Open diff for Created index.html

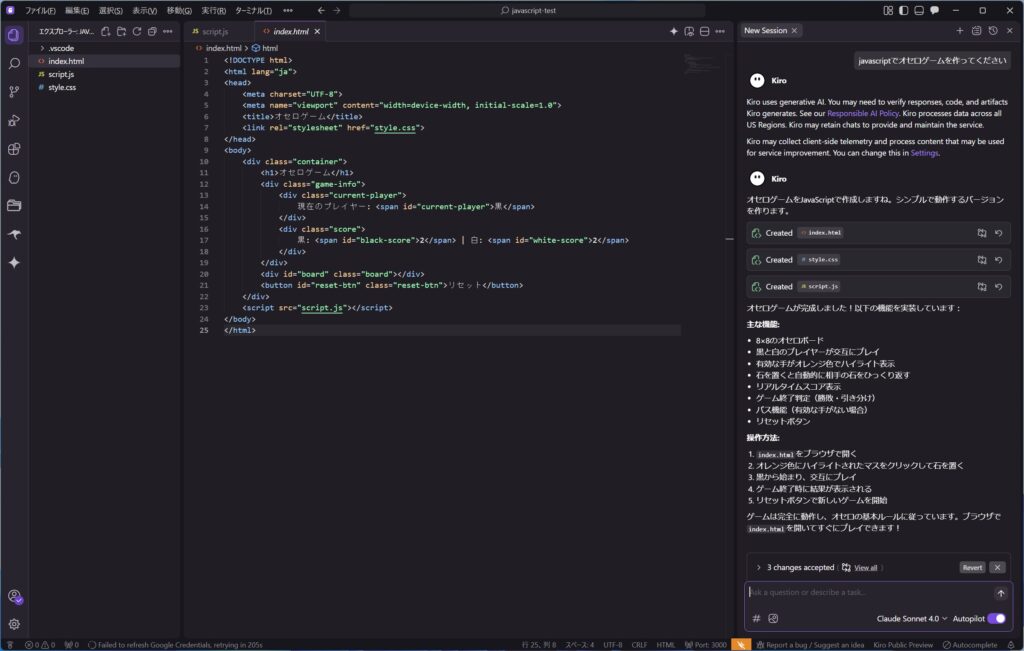982,233
